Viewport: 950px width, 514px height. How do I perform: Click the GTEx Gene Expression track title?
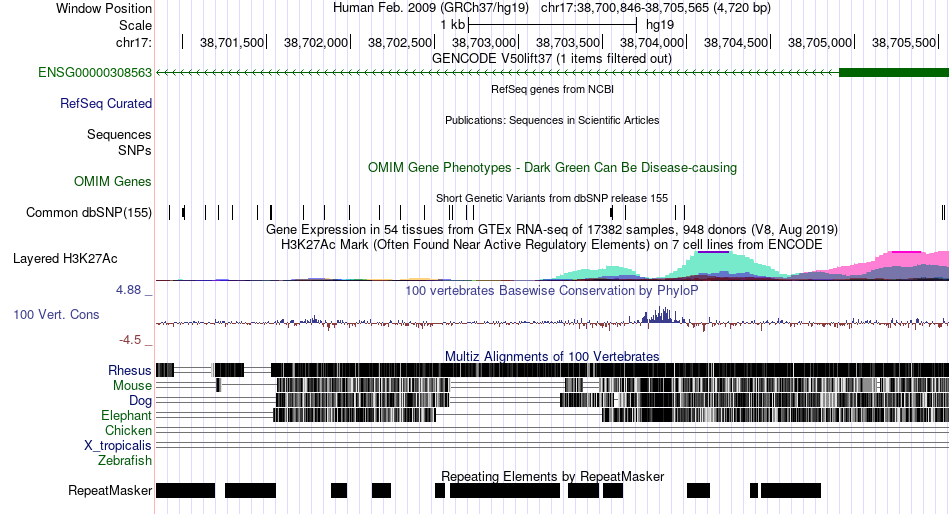click(552, 230)
